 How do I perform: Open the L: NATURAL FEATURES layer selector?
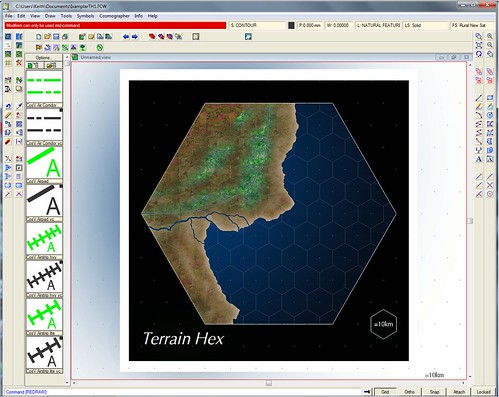point(378,25)
